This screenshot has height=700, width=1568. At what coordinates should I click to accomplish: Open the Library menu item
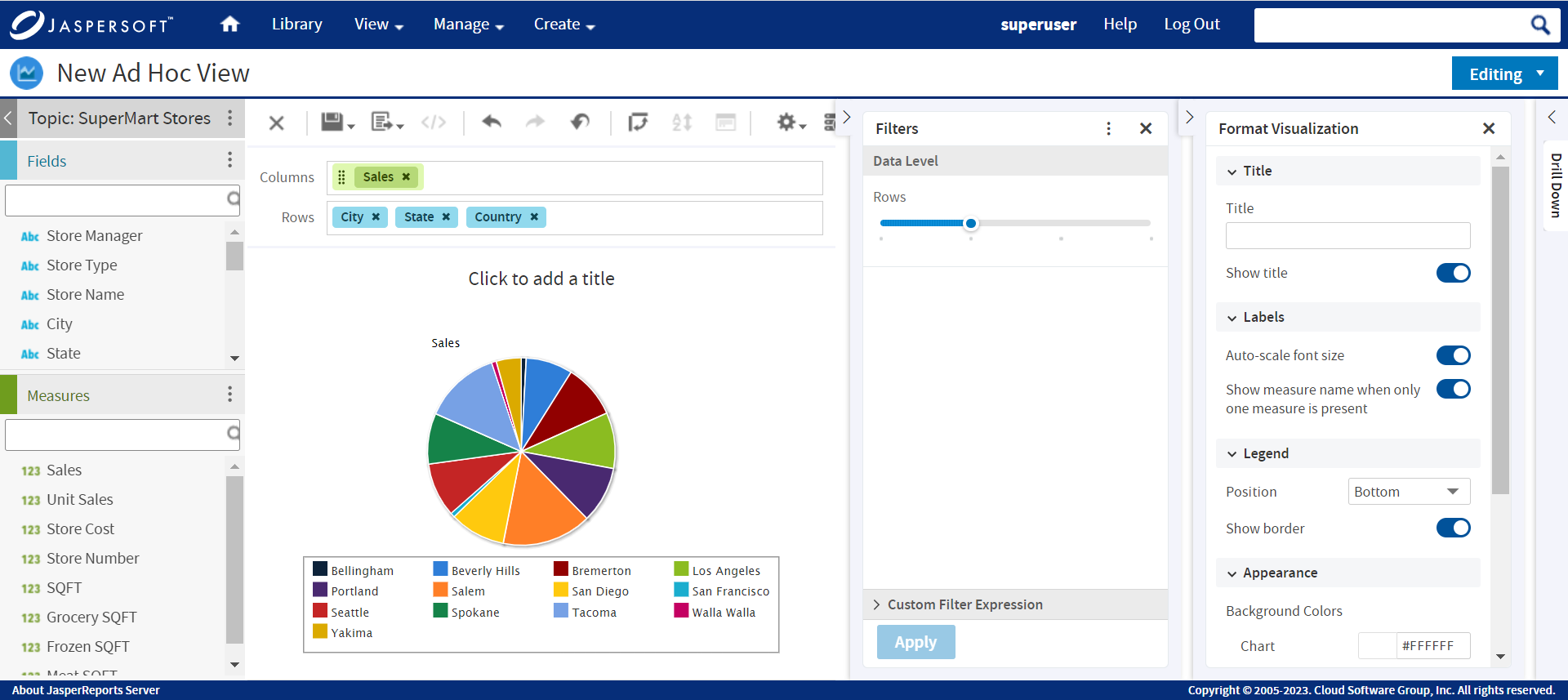[297, 25]
